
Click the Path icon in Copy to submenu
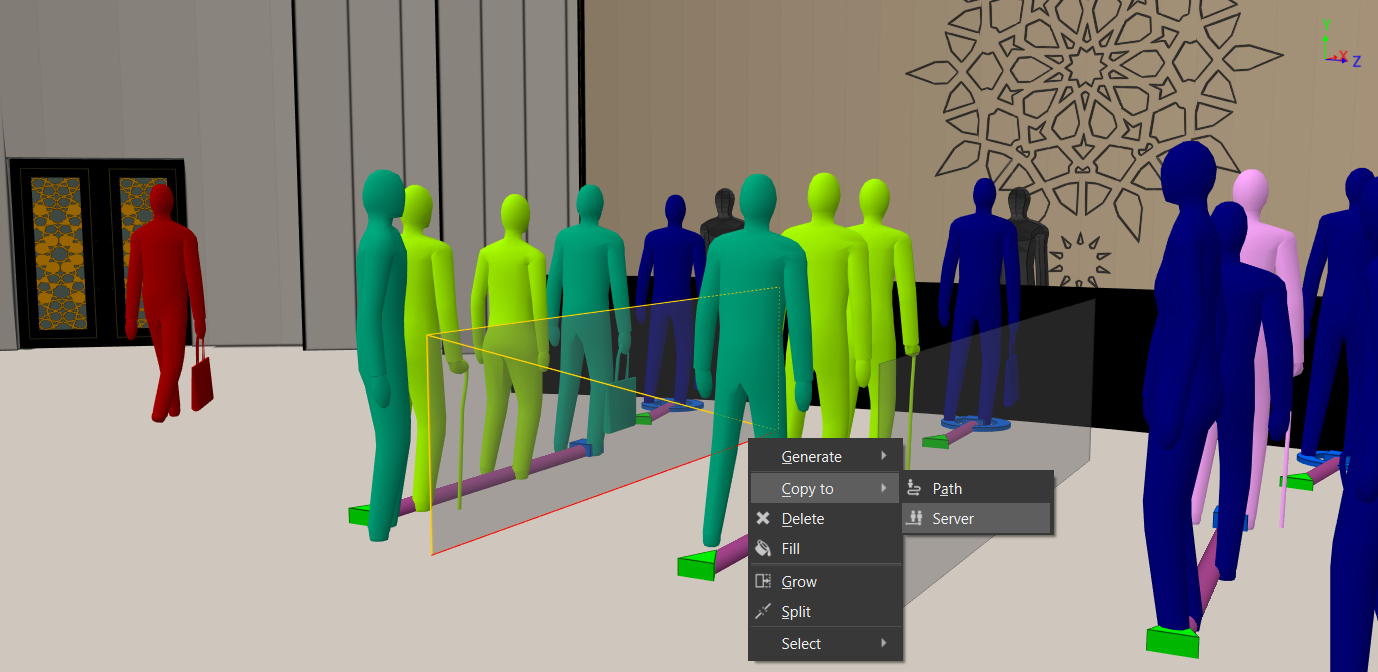coord(914,488)
